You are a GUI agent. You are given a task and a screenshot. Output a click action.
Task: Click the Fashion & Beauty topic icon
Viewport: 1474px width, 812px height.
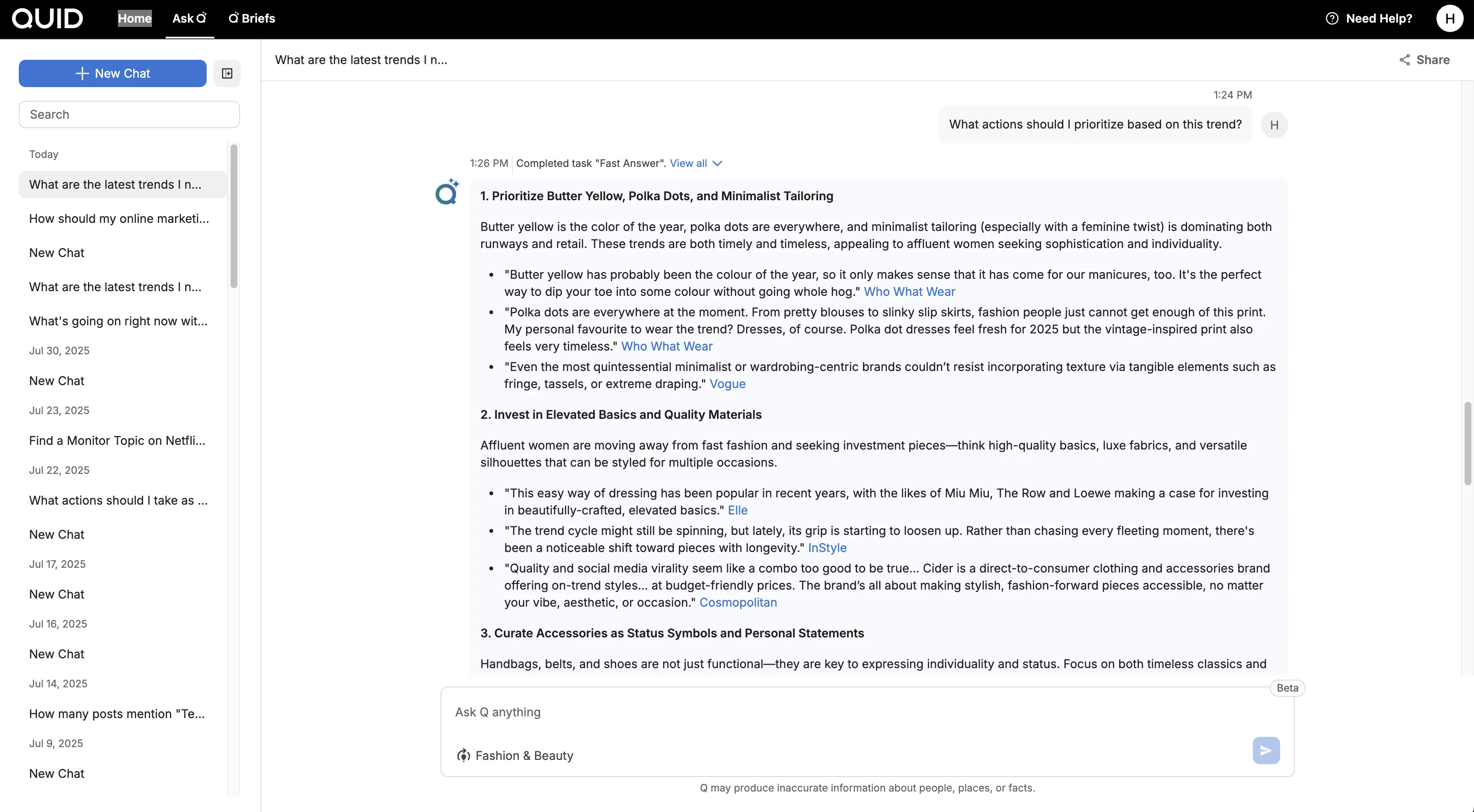[x=463, y=755]
